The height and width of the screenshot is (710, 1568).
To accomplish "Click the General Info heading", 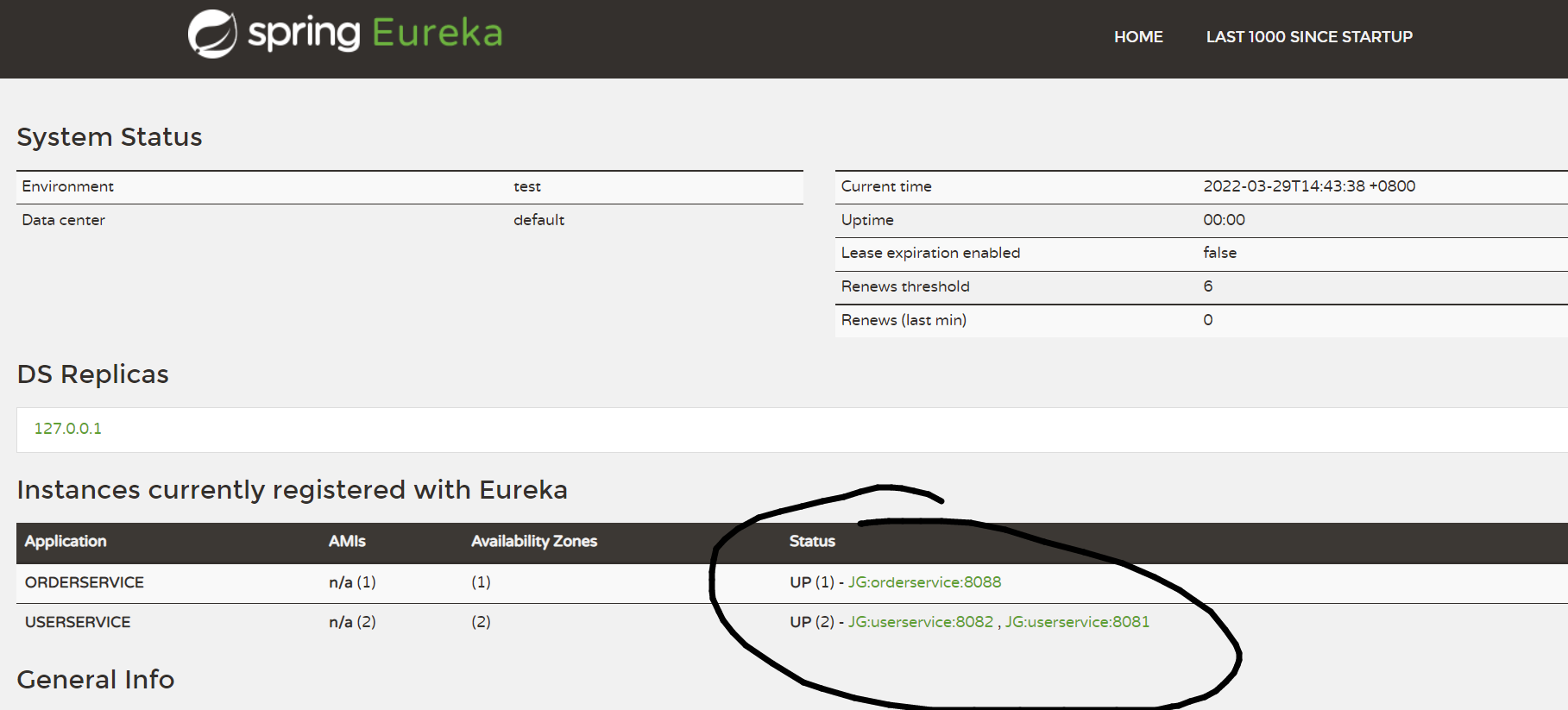I will coord(96,680).
